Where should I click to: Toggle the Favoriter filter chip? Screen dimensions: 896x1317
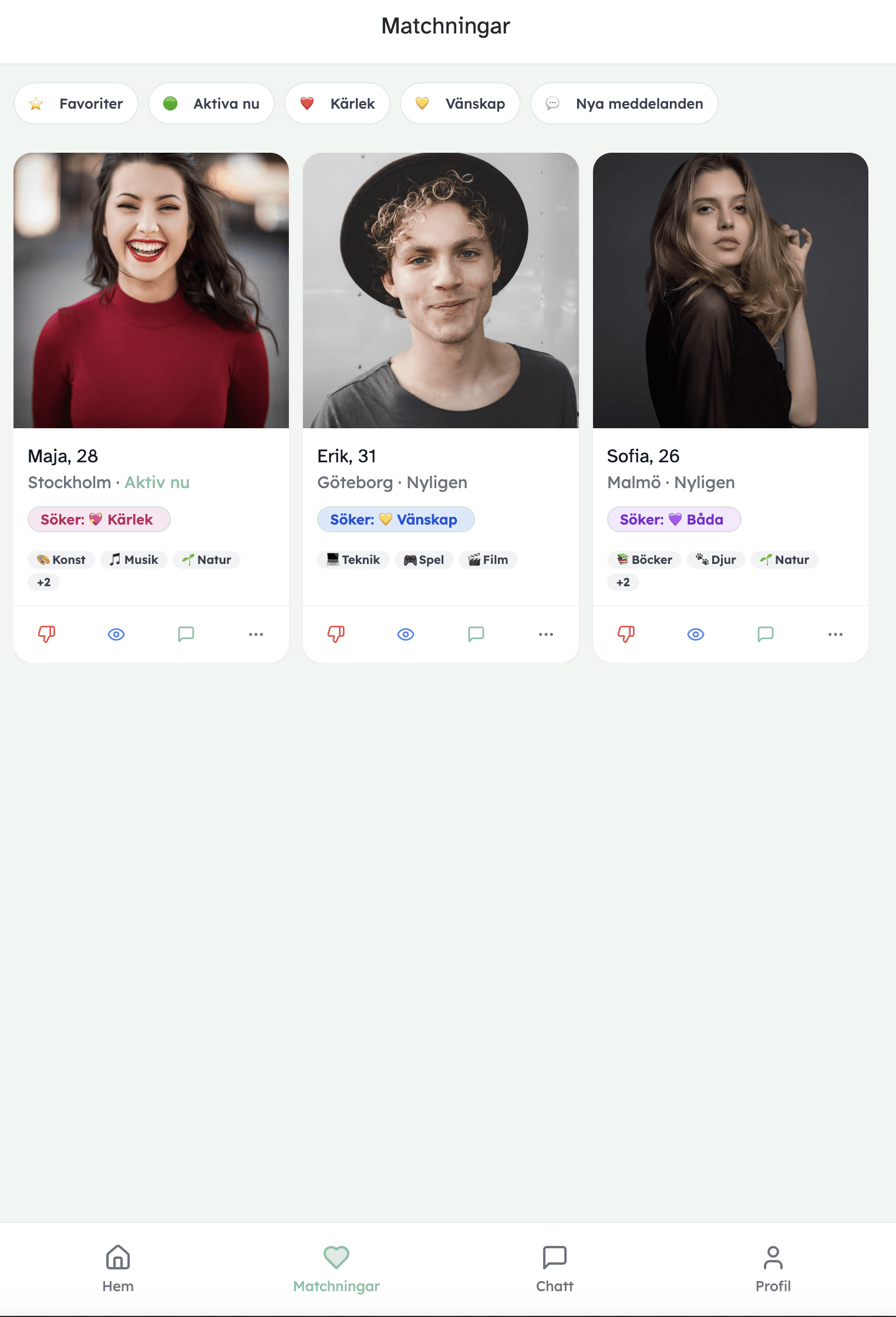tap(76, 103)
